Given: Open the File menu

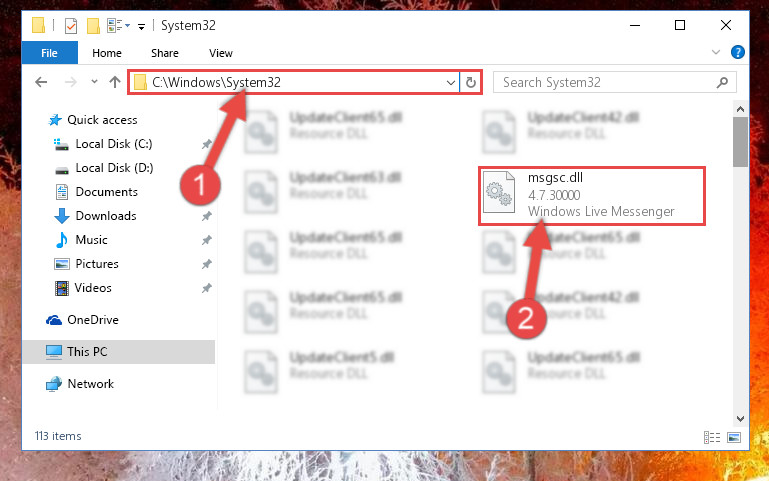Looking at the screenshot, I should 50,53.
